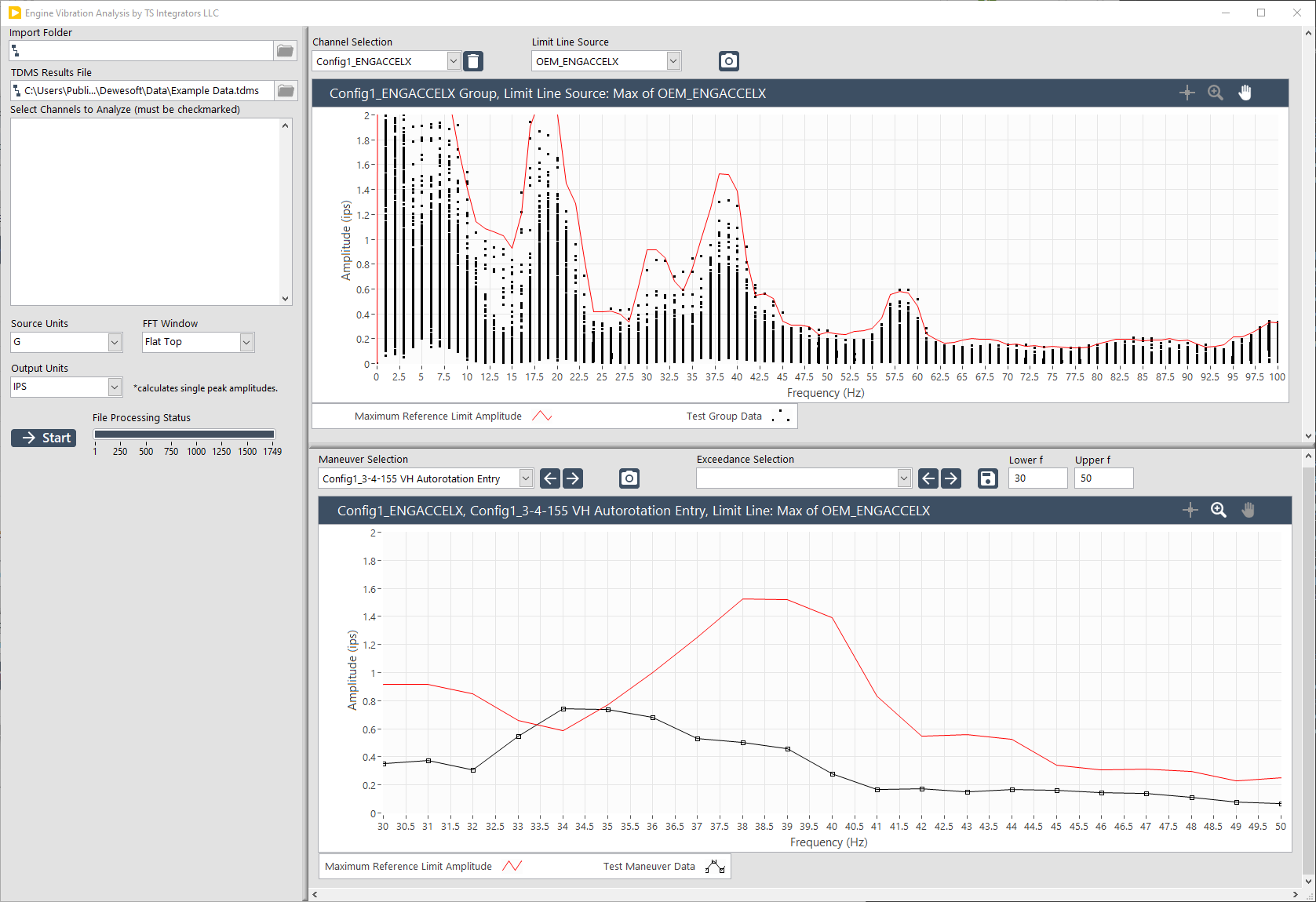Delete the selected channel with trash icon
Screen dimensions: 1316x902
473,61
